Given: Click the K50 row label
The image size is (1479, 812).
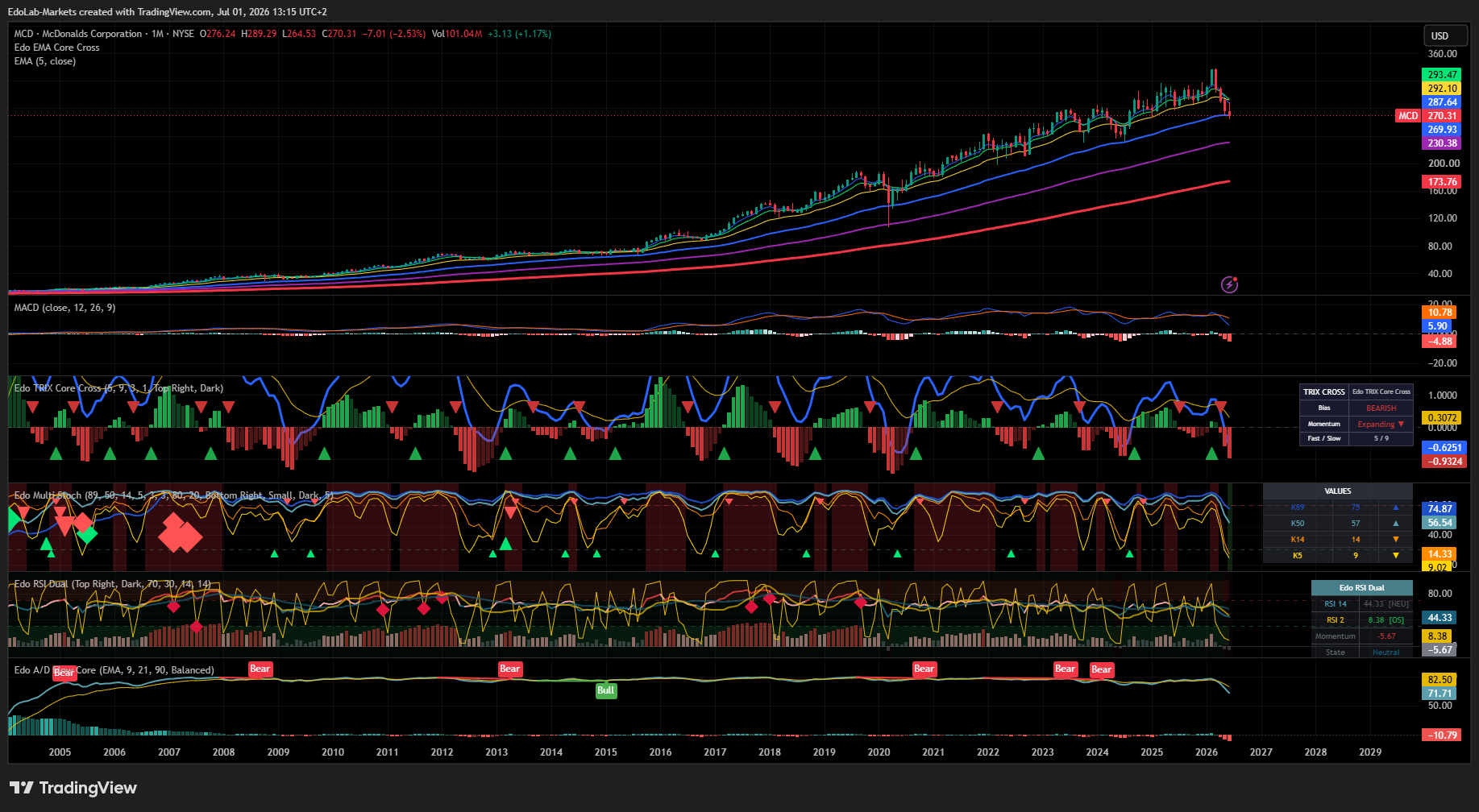Looking at the screenshot, I should pyautogui.click(x=1298, y=524).
